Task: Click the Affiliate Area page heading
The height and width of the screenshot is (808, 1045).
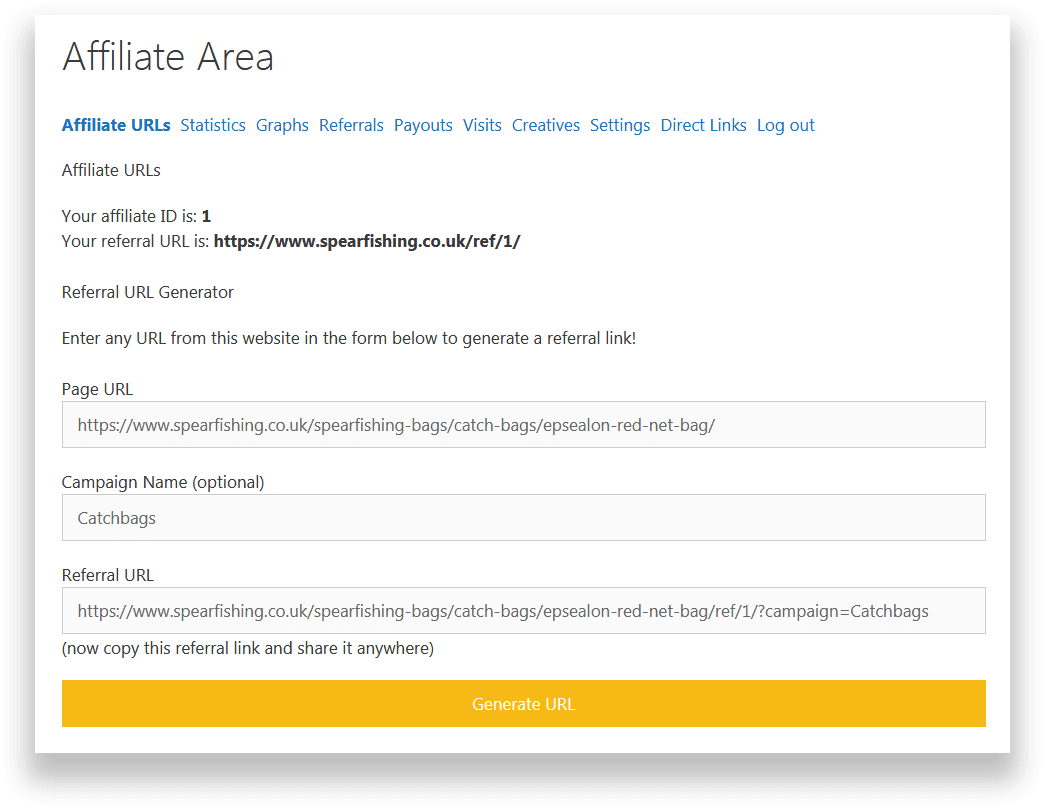Action: 168,57
